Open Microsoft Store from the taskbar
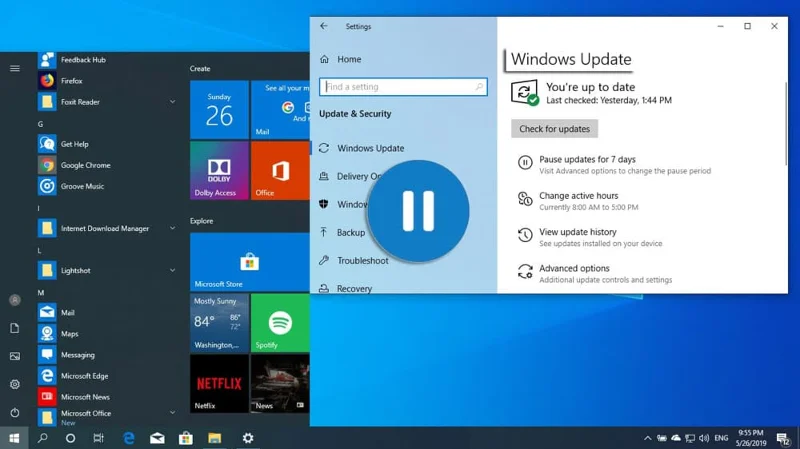Viewport: 800px width, 449px height. click(x=186, y=438)
